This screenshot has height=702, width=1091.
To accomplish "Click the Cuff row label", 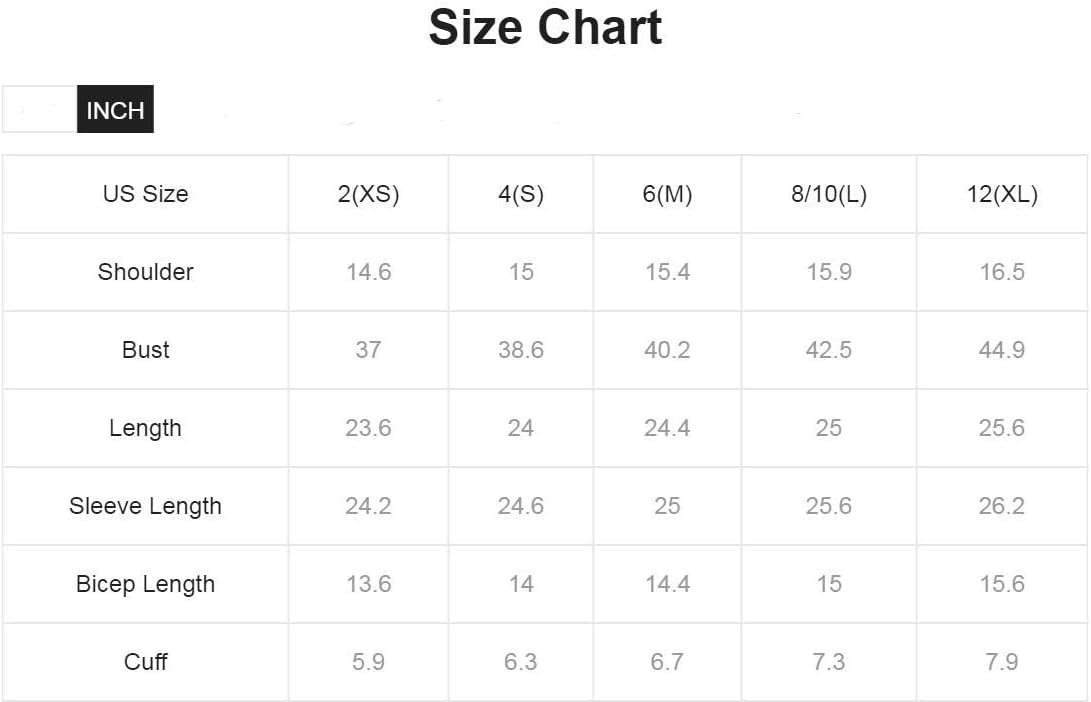I will click(x=145, y=662).
